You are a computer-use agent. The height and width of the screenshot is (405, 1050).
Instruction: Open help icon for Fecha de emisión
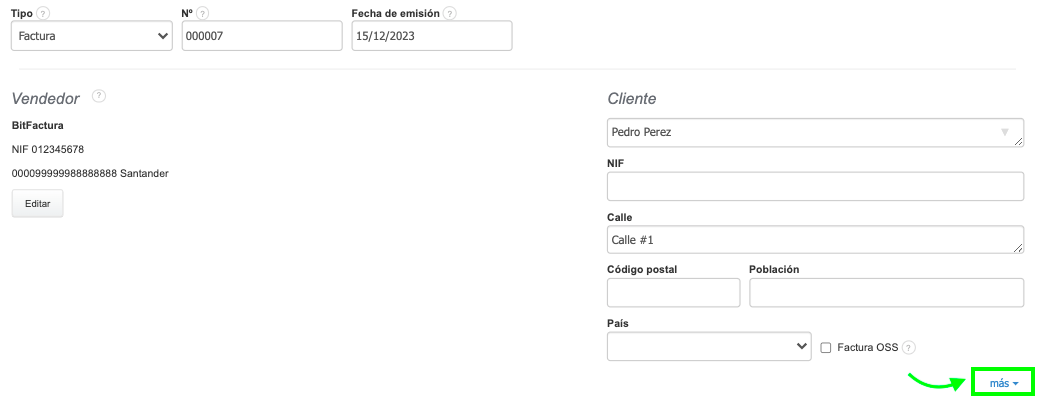[x=450, y=13]
